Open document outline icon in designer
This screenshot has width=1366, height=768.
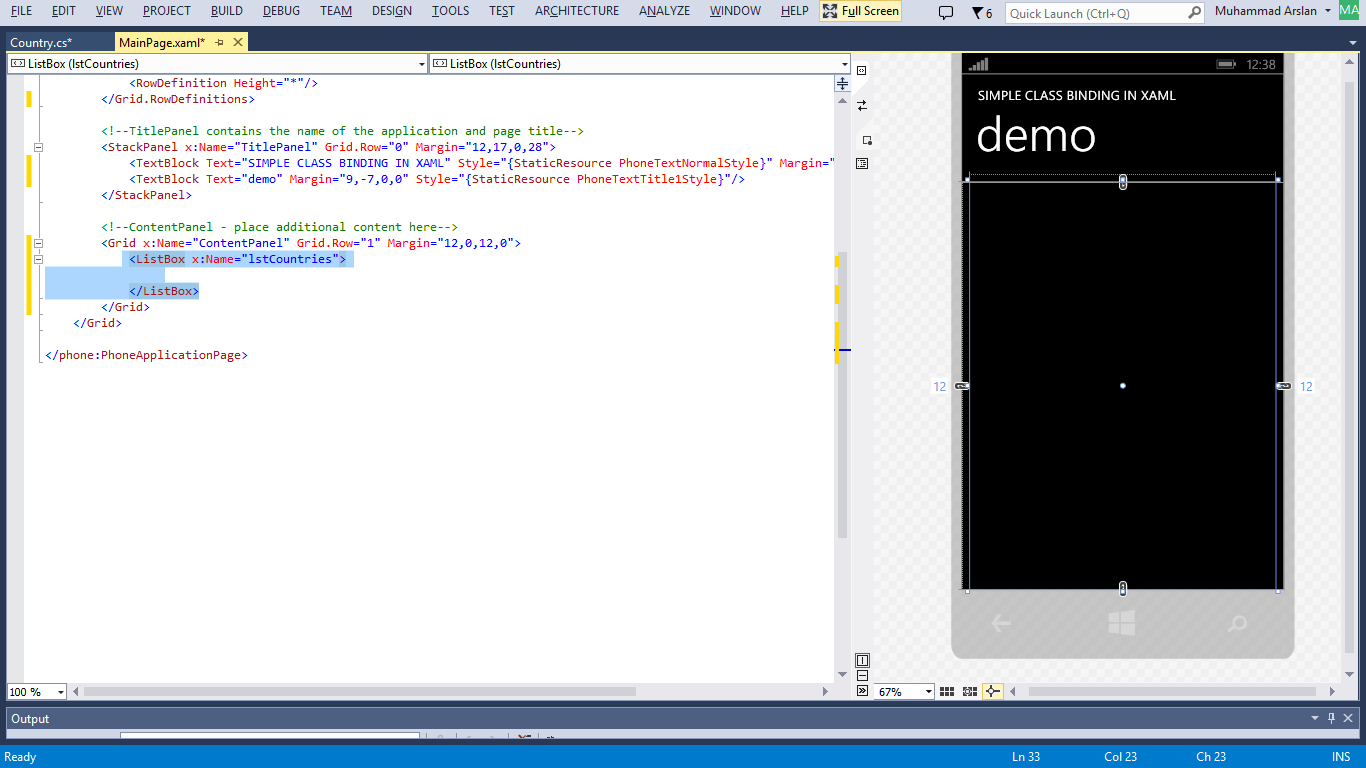click(862, 163)
